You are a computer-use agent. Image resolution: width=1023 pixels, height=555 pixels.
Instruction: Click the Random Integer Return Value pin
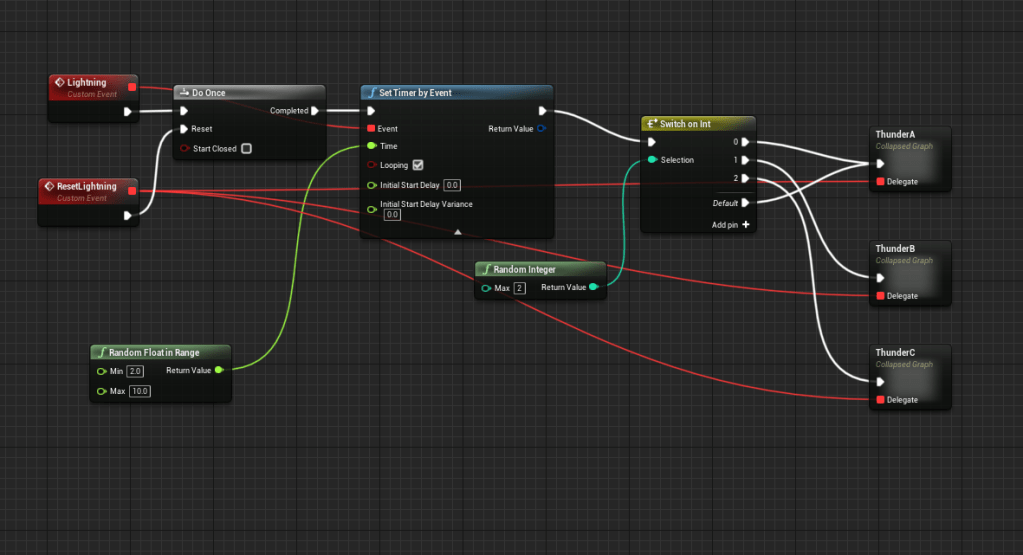(x=594, y=287)
